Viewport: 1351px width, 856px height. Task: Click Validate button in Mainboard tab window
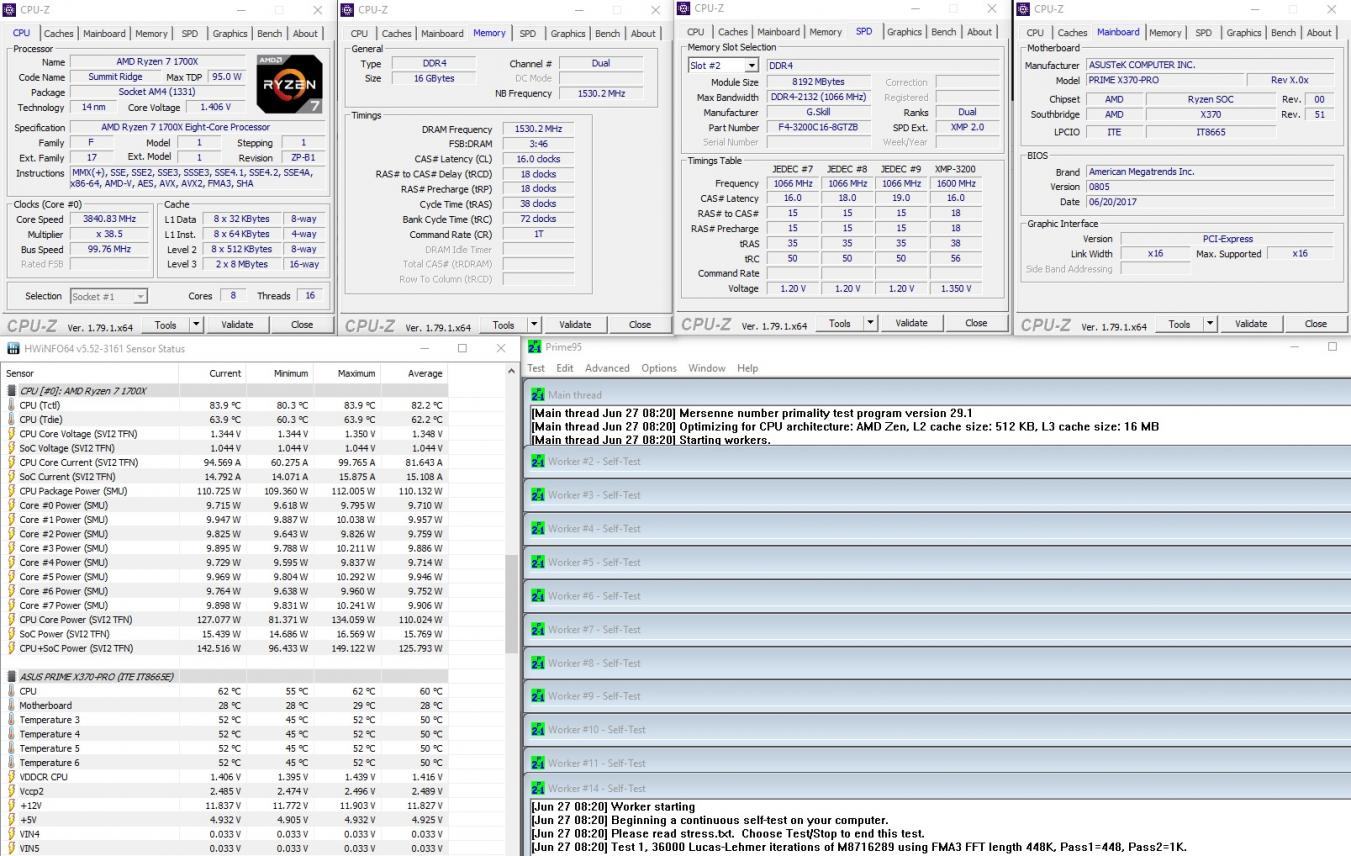click(1251, 324)
